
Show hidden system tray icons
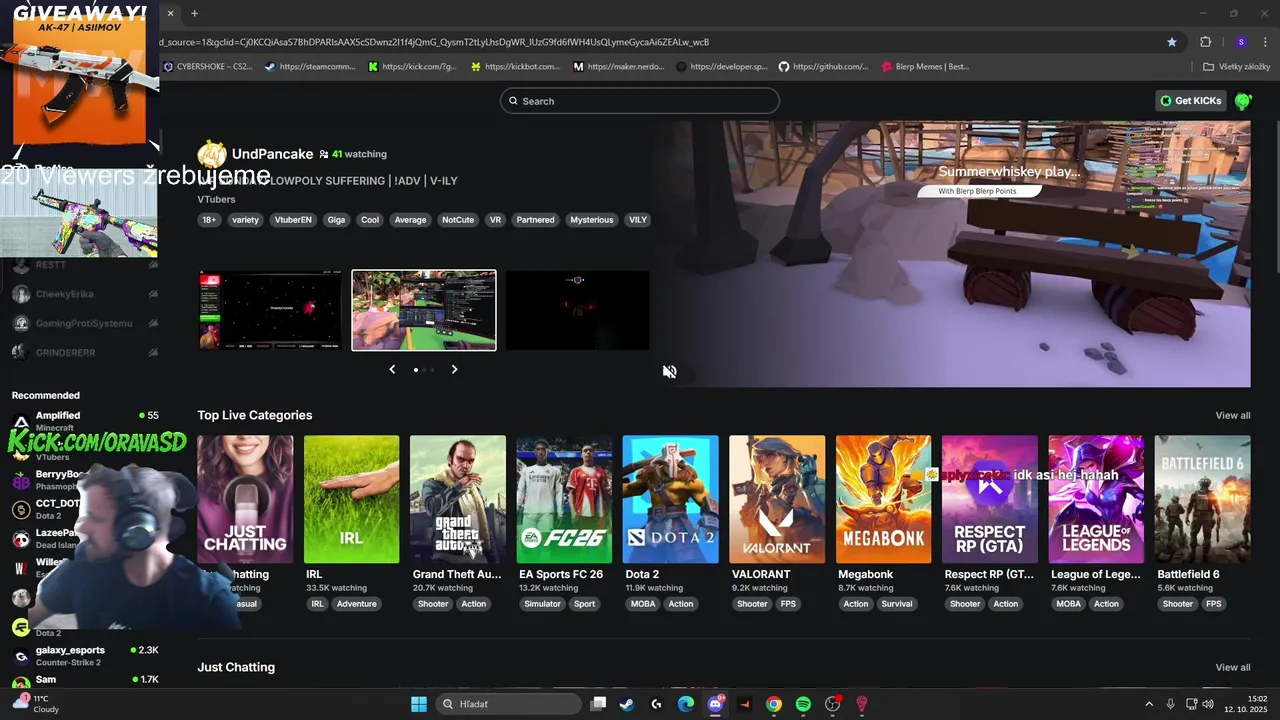[1148, 704]
